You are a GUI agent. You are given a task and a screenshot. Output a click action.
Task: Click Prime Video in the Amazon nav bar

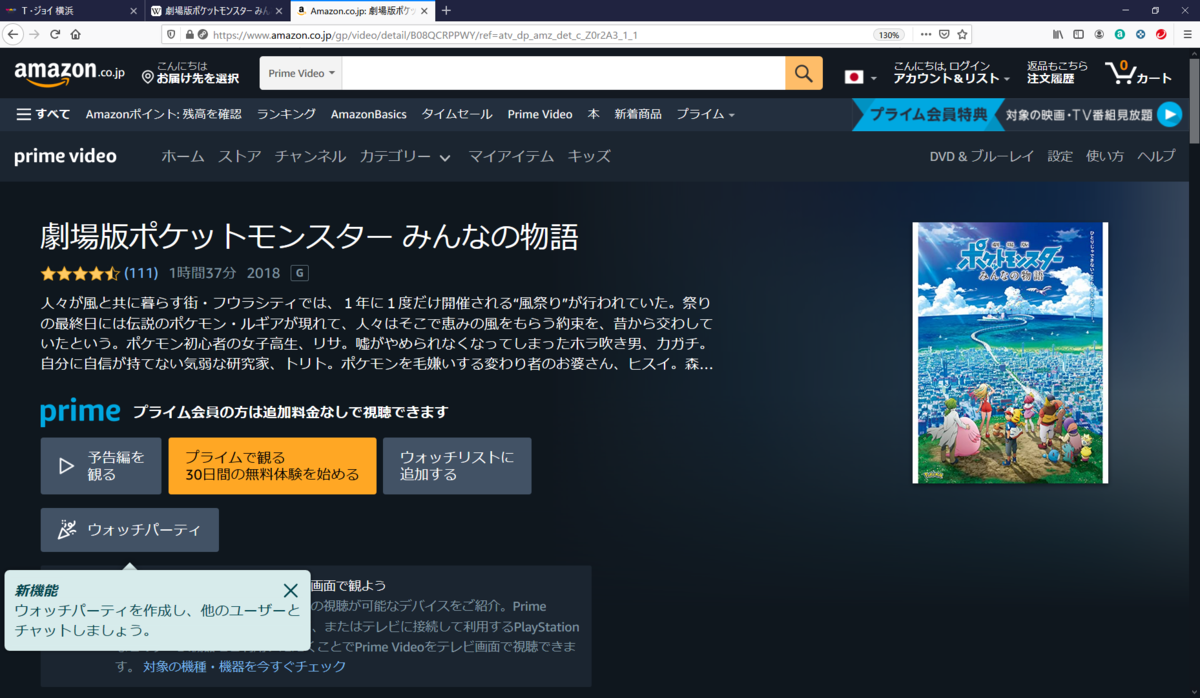pyautogui.click(x=540, y=114)
